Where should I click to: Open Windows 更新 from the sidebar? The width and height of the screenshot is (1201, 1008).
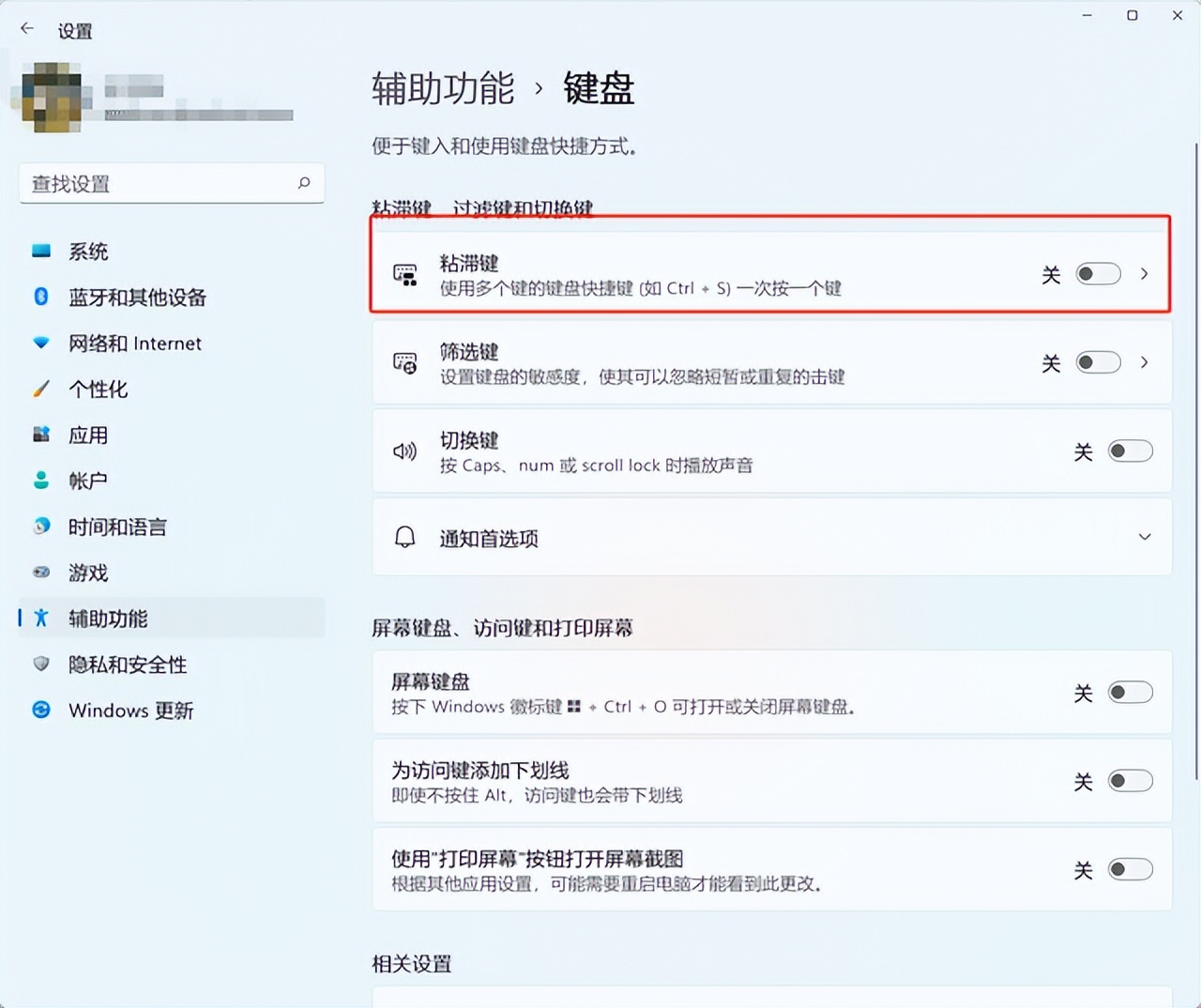point(130,710)
